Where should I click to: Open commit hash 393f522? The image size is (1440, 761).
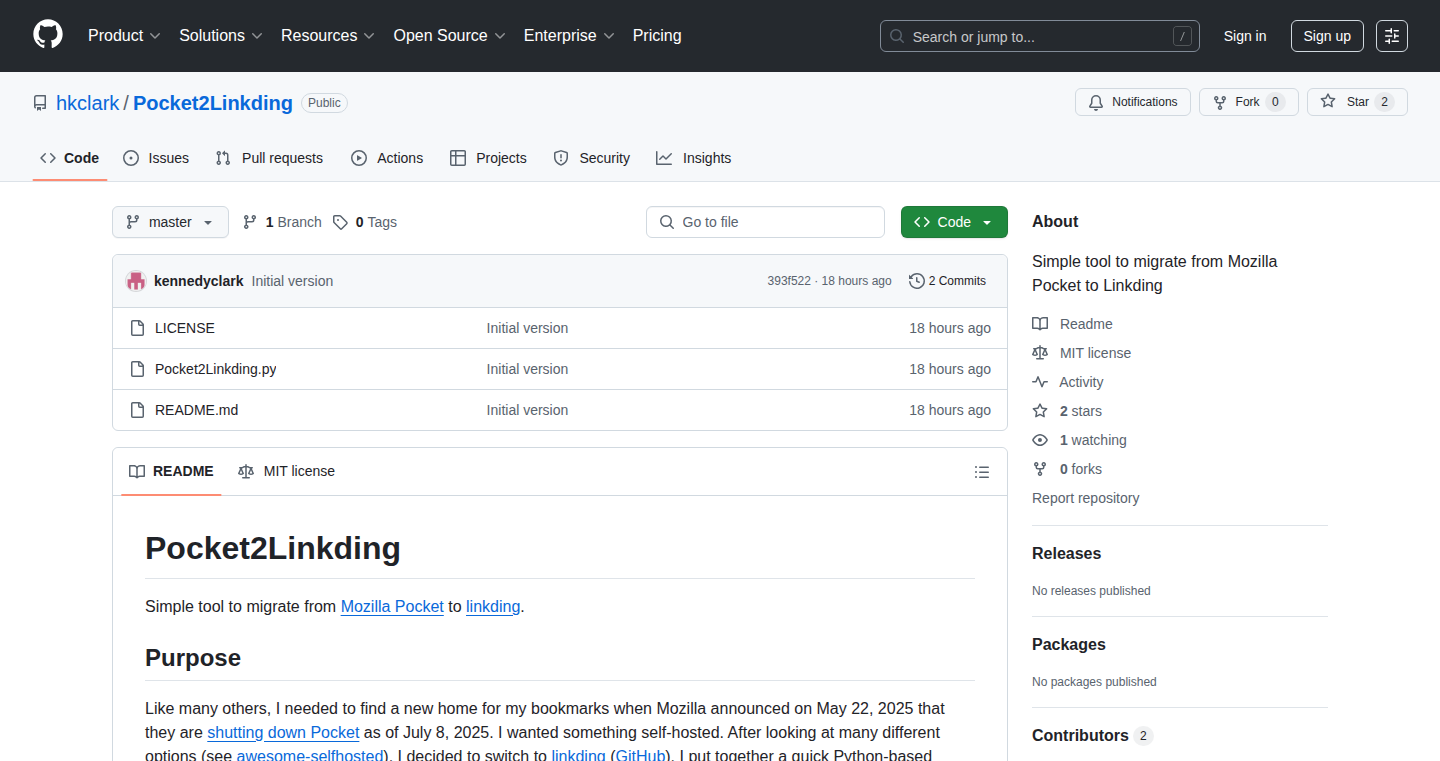[x=789, y=281]
